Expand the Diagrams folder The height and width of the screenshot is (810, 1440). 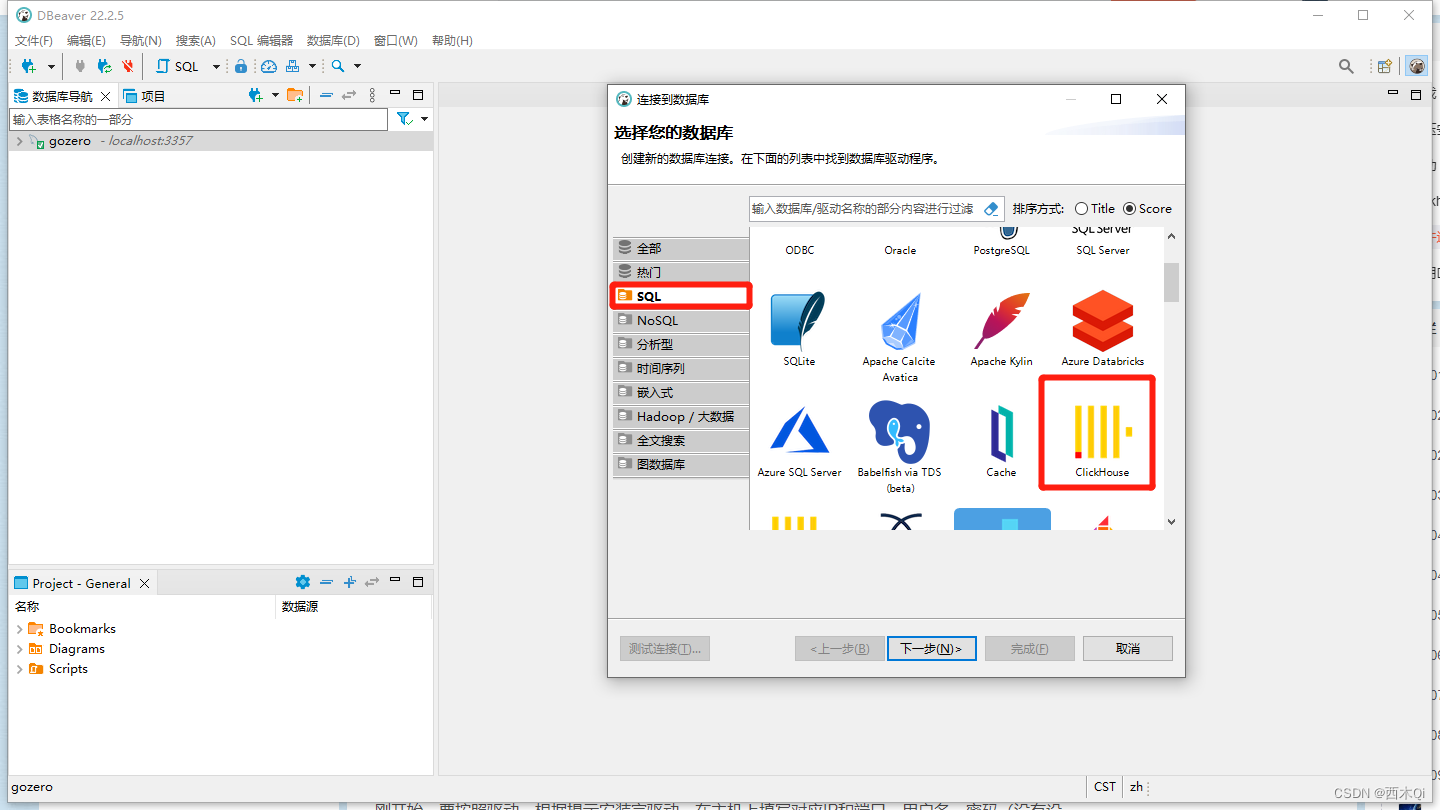[19, 649]
